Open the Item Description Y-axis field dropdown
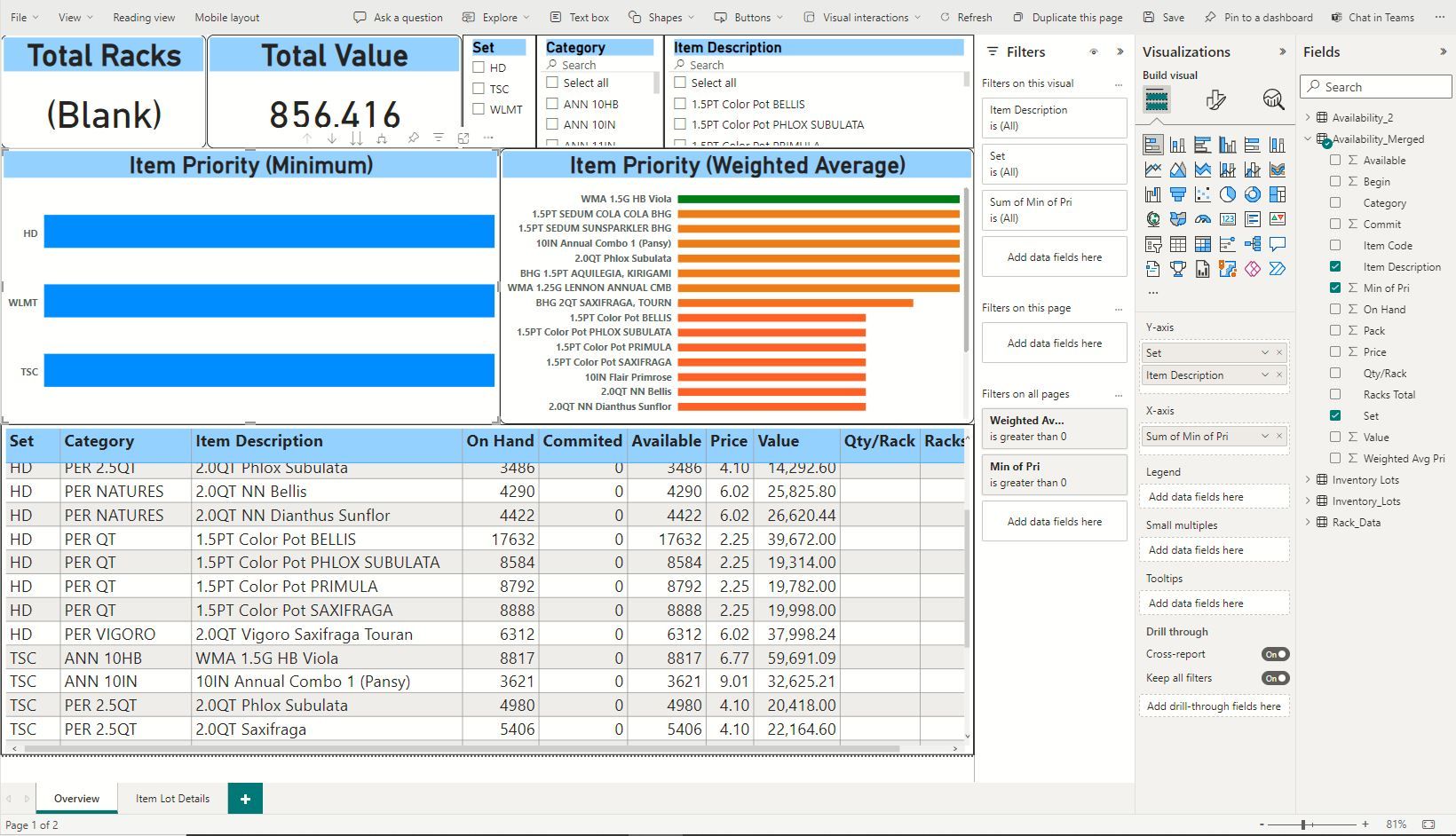Image resolution: width=1456 pixels, height=836 pixels. (x=1265, y=375)
